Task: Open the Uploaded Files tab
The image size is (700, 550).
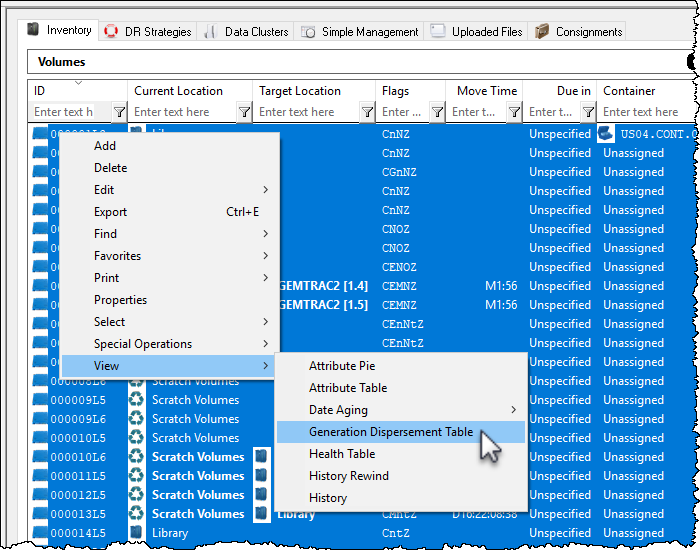Action: [x=476, y=32]
